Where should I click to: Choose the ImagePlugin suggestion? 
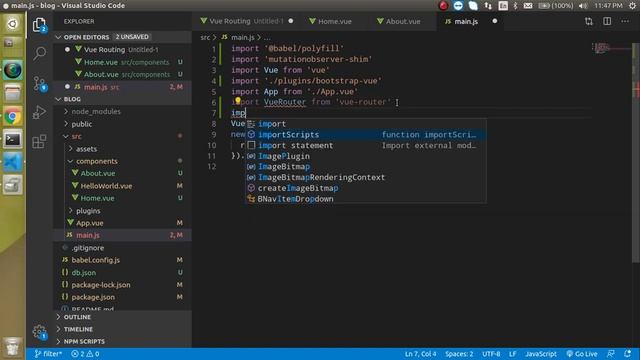point(366,156)
